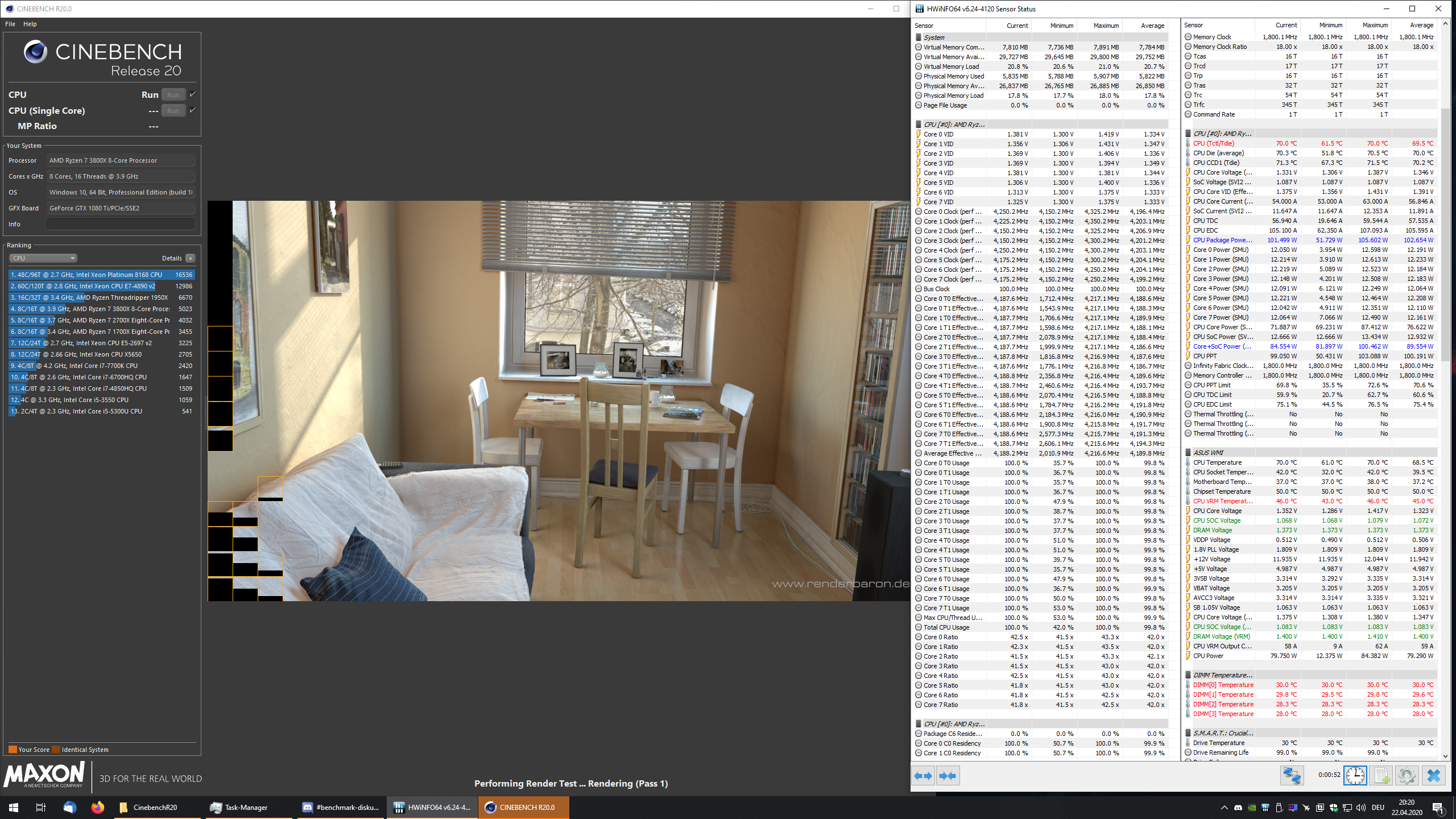Open the File menu in Cinebench
The image size is (1456, 819).
(x=10, y=24)
